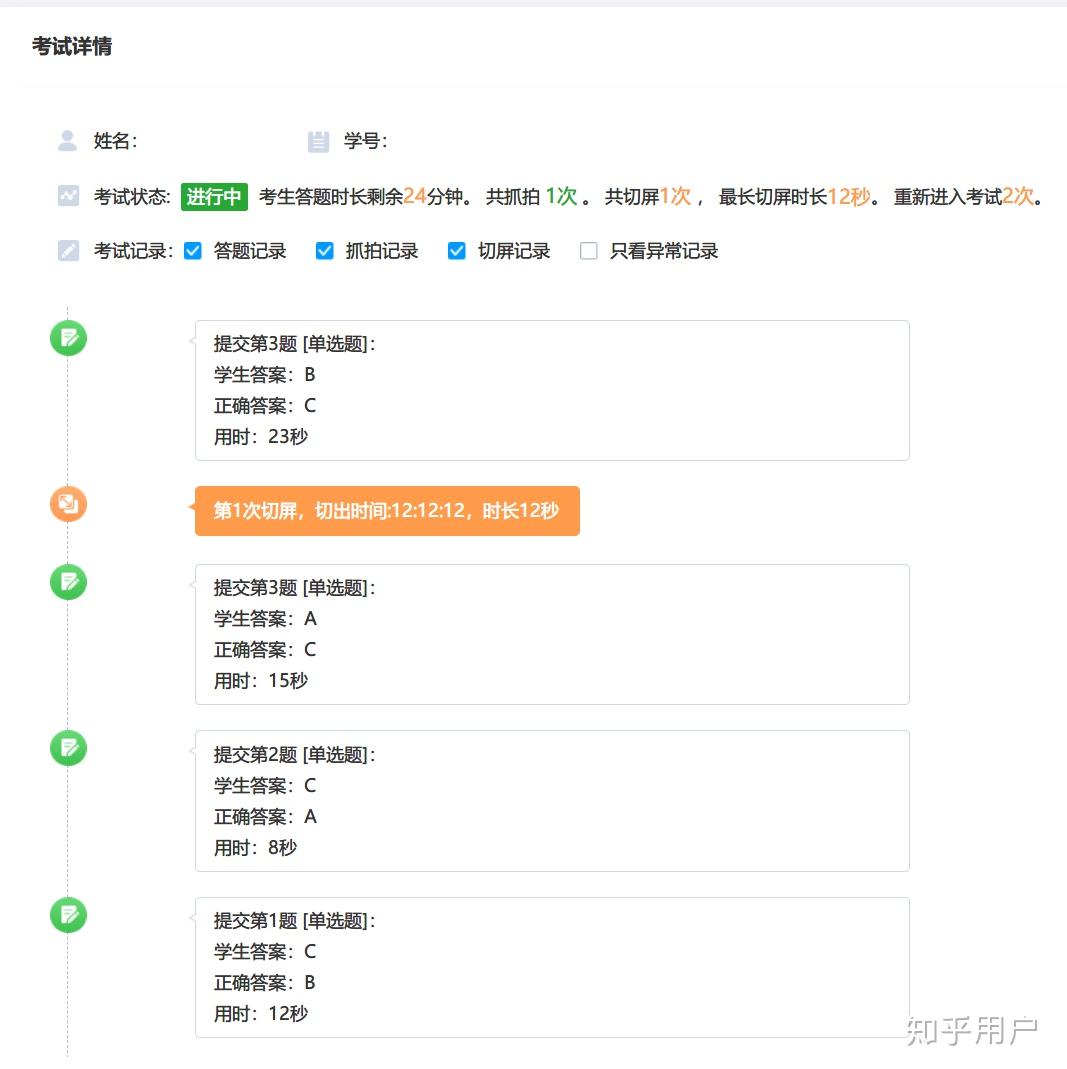Click 提交第2题 [单选题] heading
The image size is (1067, 1069).
[295, 755]
